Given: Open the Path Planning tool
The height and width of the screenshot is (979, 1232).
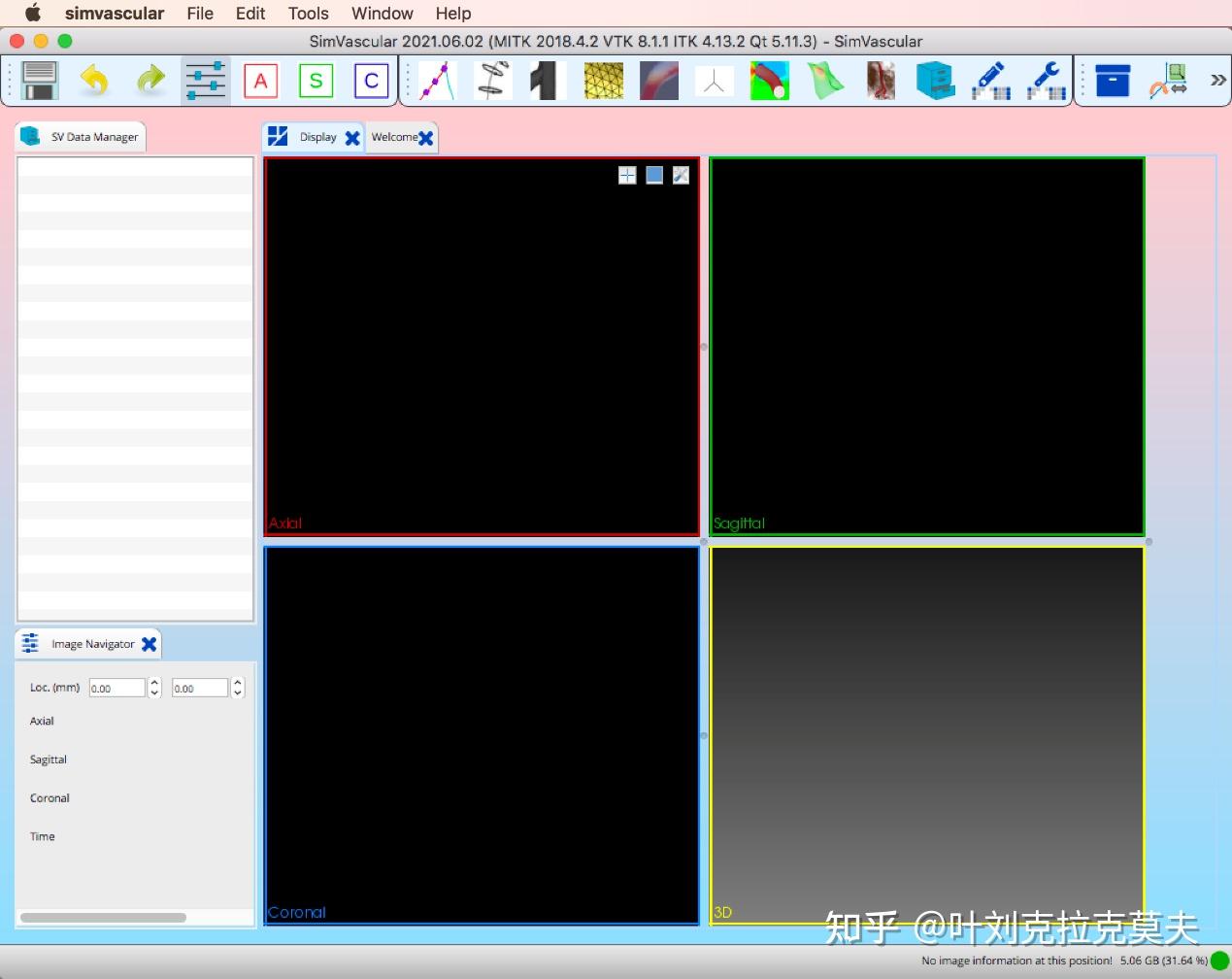Looking at the screenshot, I should [x=438, y=81].
